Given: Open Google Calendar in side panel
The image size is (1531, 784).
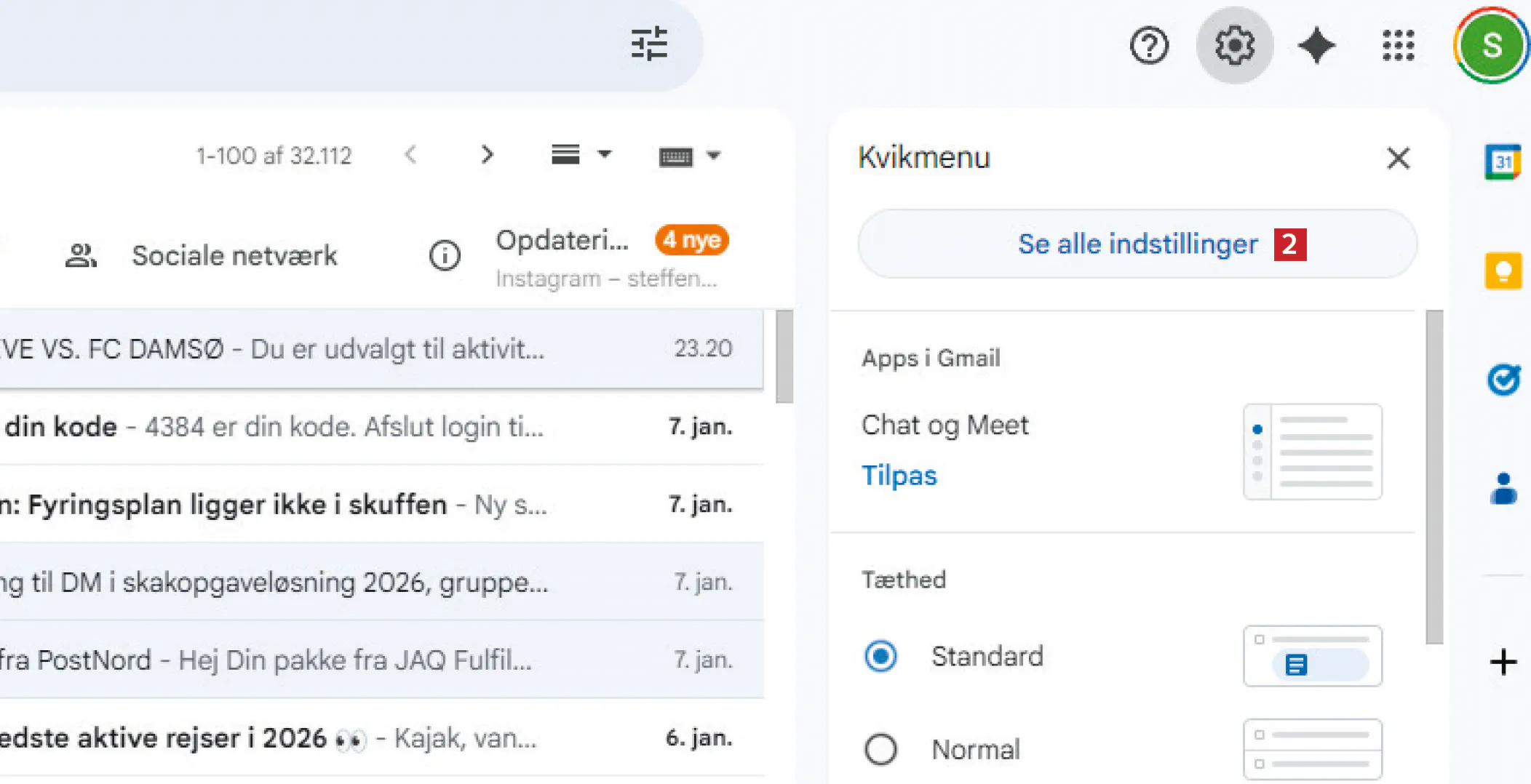Looking at the screenshot, I should coord(1503,161).
